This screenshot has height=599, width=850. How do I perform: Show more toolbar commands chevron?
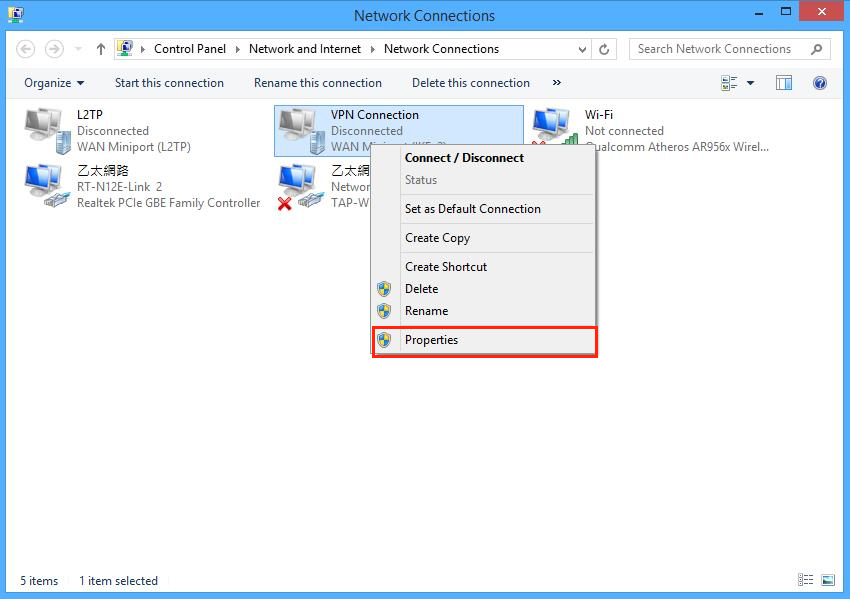[557, 83]
